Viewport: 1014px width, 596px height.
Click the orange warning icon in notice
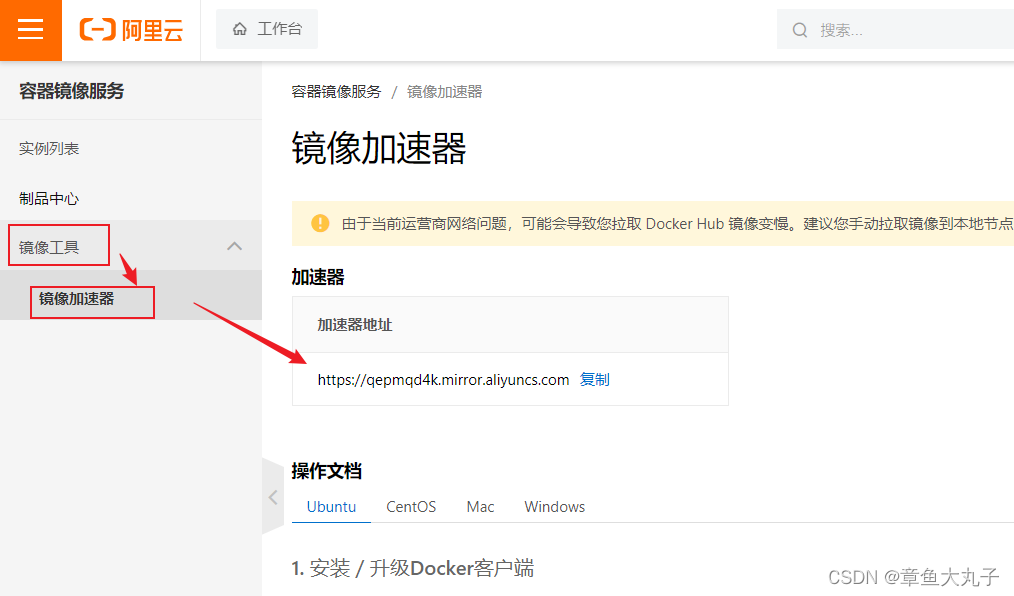[320, 223]
